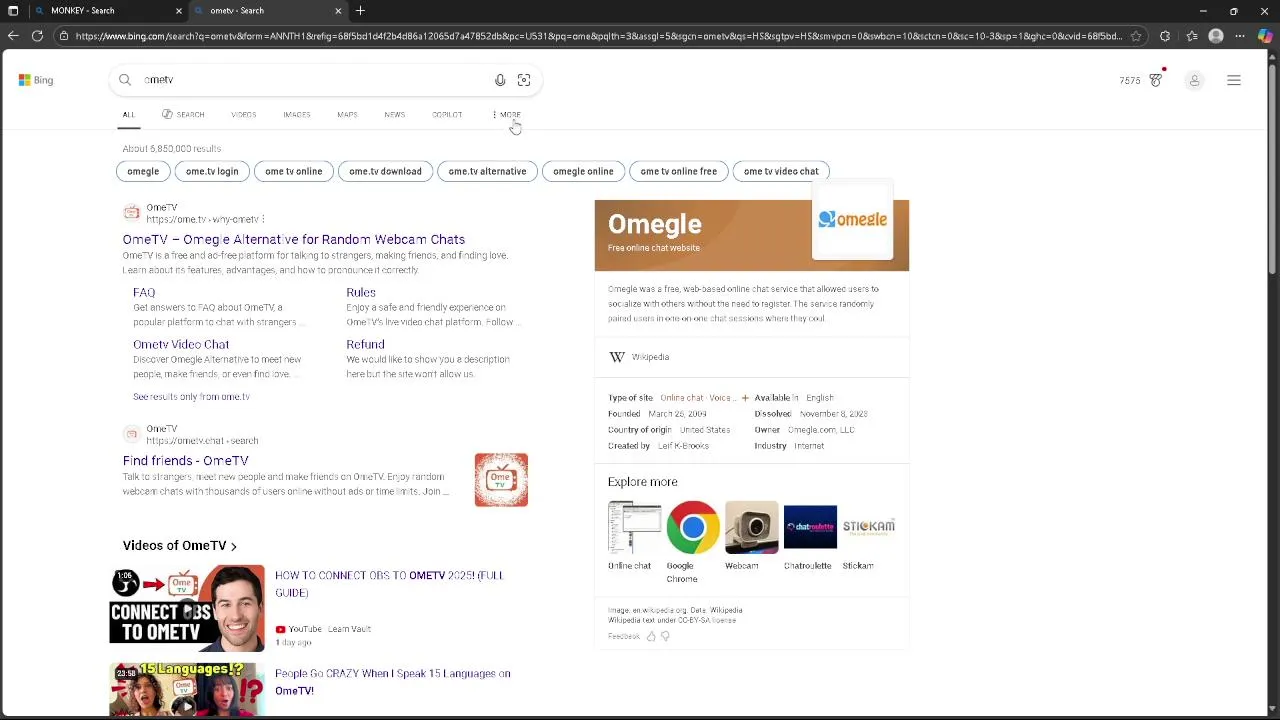The height and width of the screenshot is (720, 1280).
Task: Click the Bing account sign-in icon
Action: coord(1194,80)
